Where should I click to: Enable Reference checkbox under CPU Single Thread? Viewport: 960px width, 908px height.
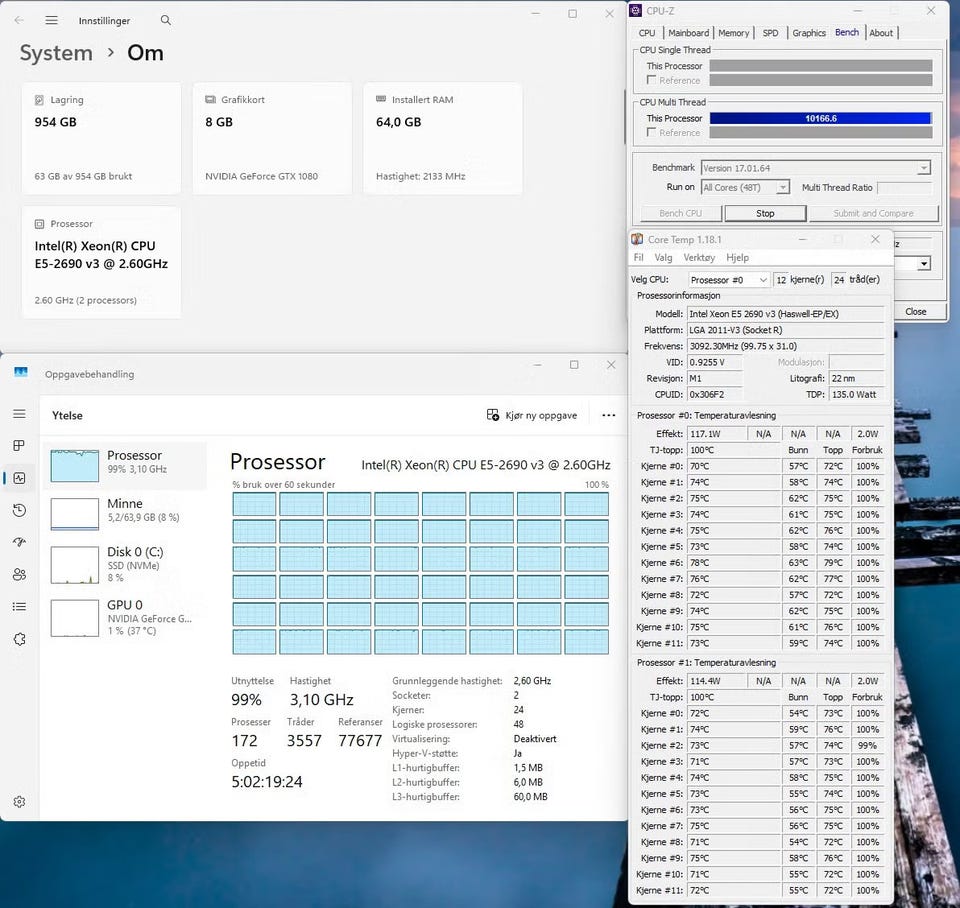(652, 80)
